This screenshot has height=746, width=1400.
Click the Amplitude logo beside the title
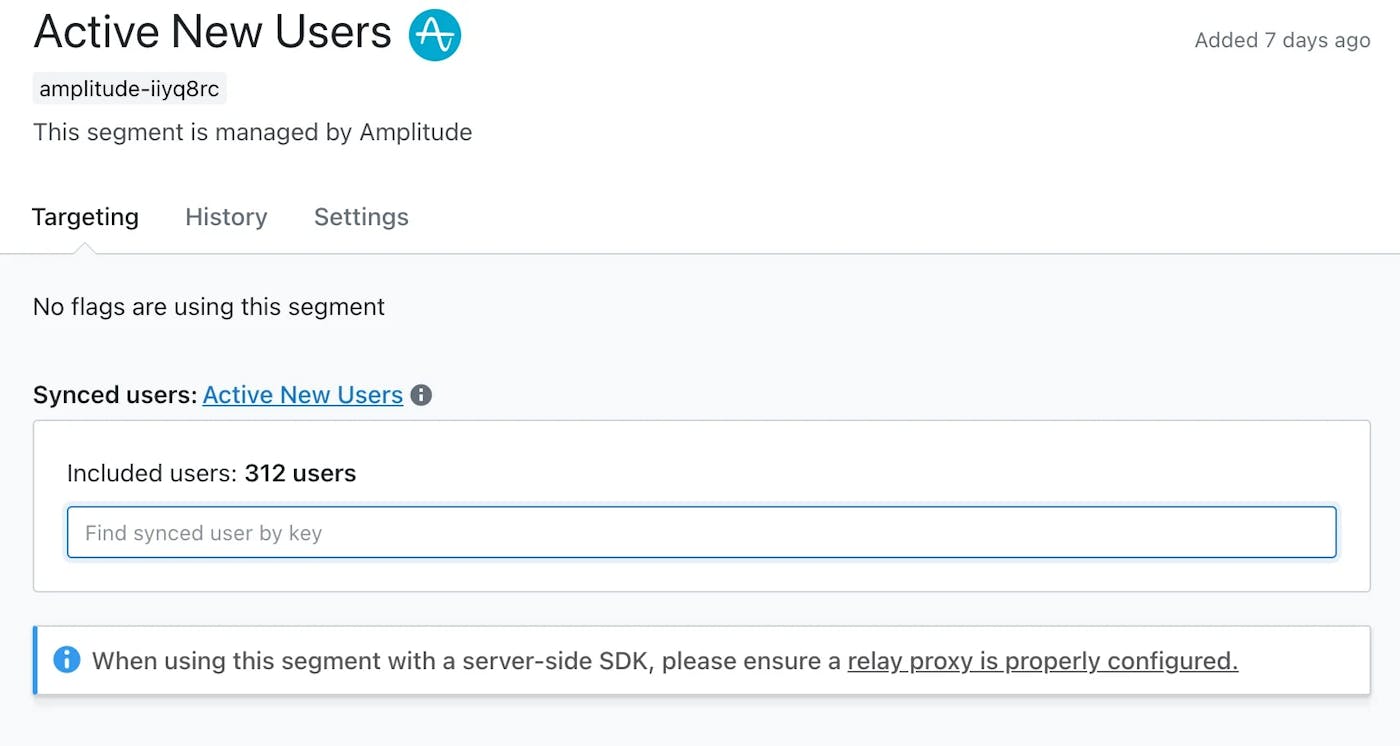click(435, 35)
